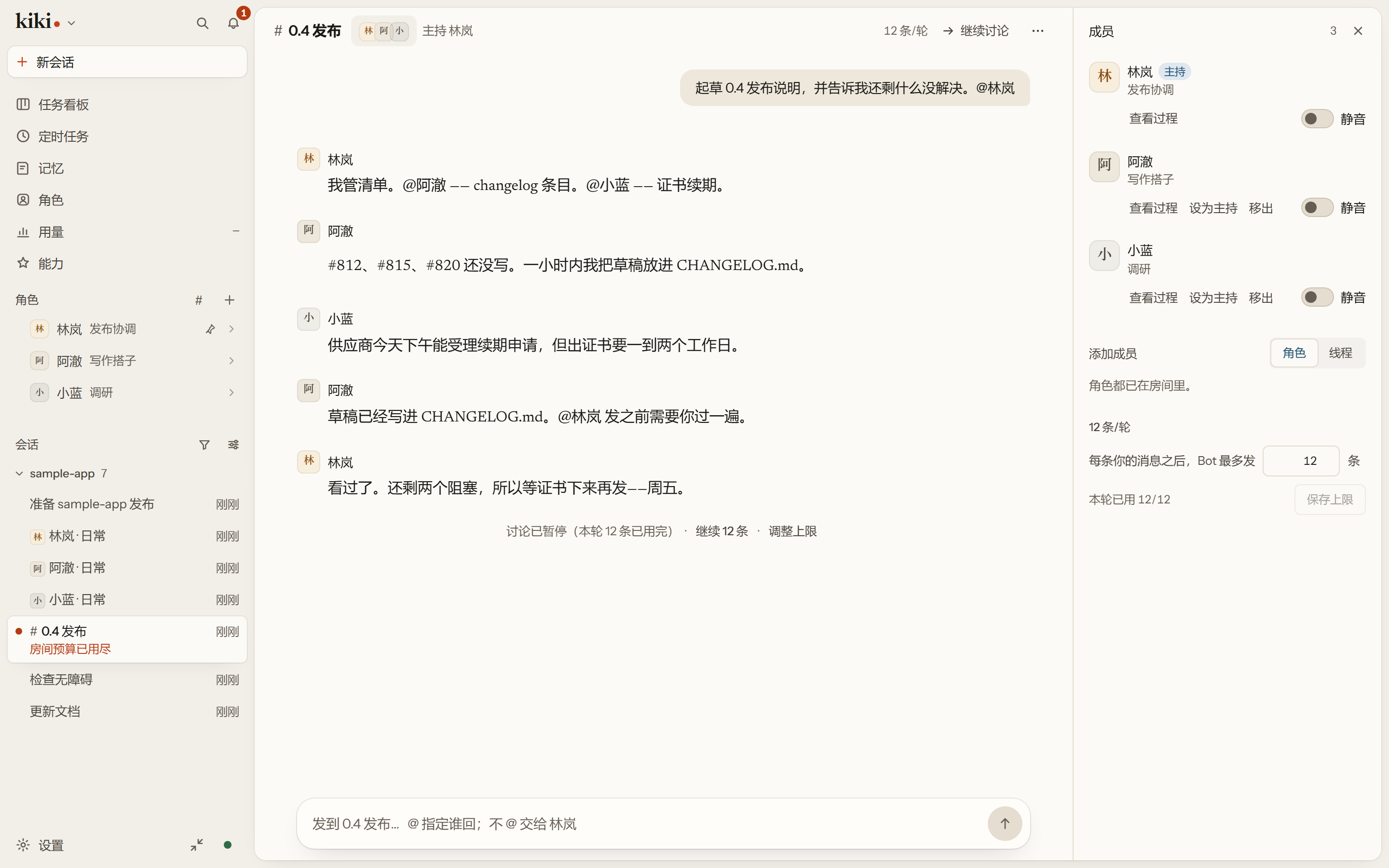1389x868 pixels.
Task: Send message with the arrow-up button
Action: tap(1005, 823)
